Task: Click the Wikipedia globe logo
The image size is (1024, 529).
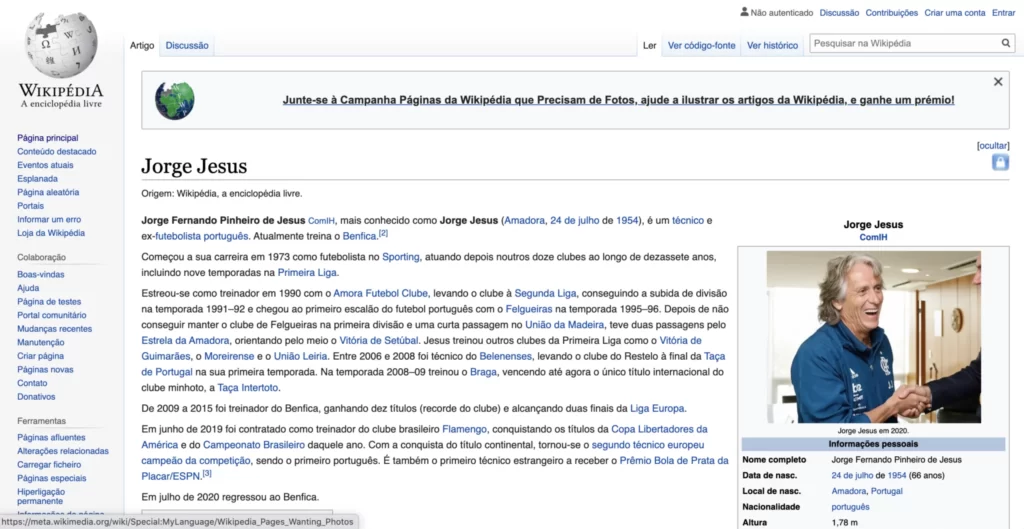Action: pos(61,46)
